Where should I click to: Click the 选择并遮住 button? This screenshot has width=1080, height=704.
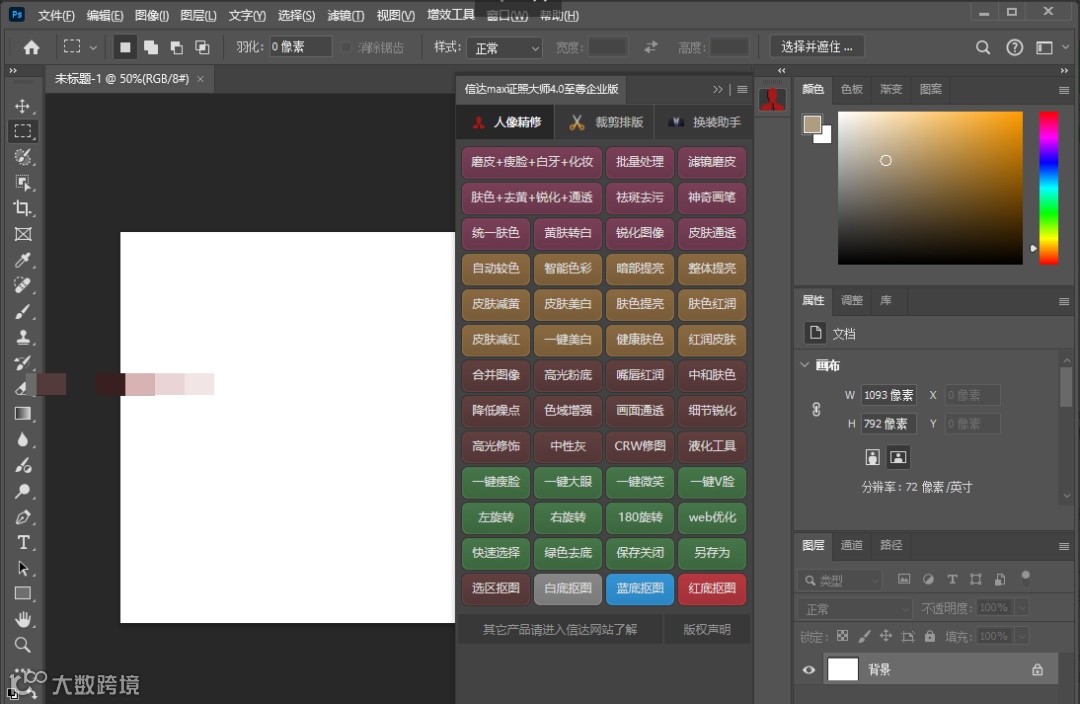click(817, 47)
